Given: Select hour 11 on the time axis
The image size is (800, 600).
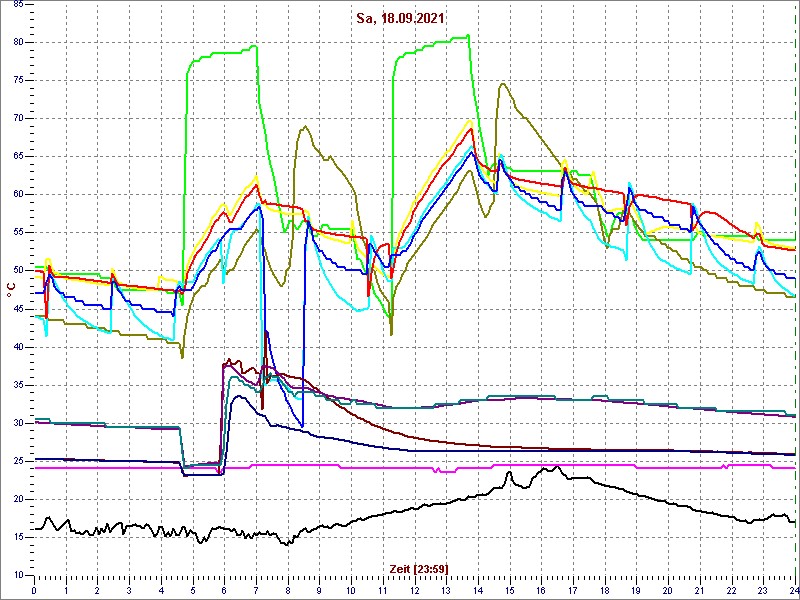Looking at the screenshot, I should [x=383, y=590].
